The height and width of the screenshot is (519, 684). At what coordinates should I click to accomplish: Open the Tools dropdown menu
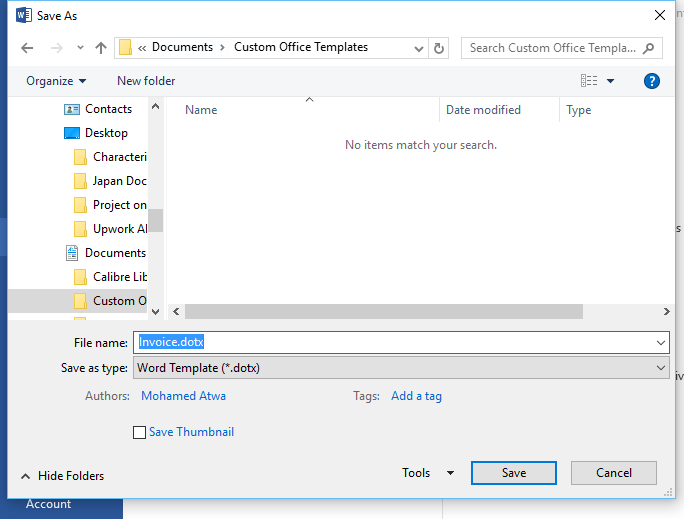pyautogui.click(x=428, y=473)
